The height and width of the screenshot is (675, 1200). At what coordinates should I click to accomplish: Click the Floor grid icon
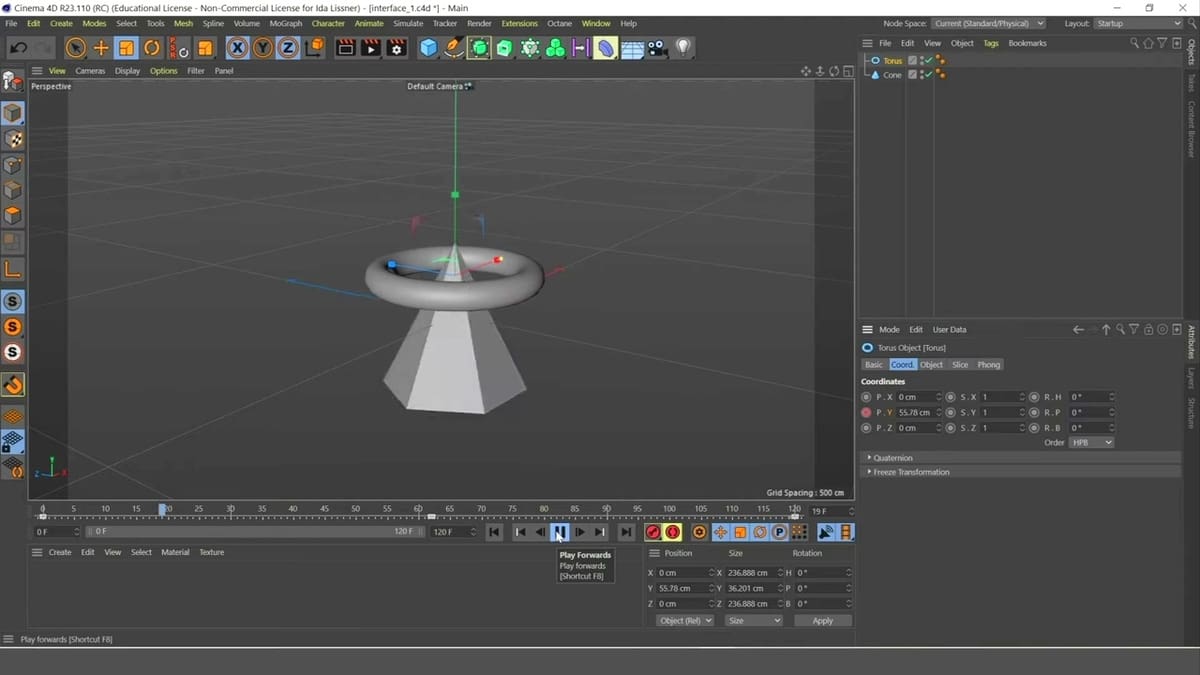click(x=632, y=47)
